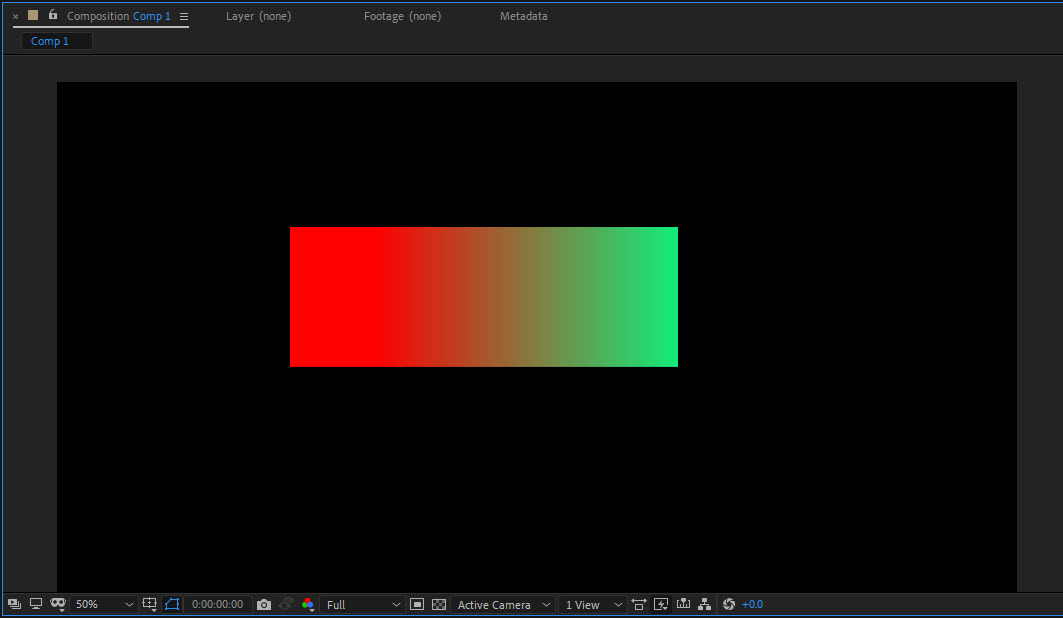Open the Composition Mini-Flowchart
This screenshot has width=1063, height=618.
pyautogui.click(x=704, y=604)
